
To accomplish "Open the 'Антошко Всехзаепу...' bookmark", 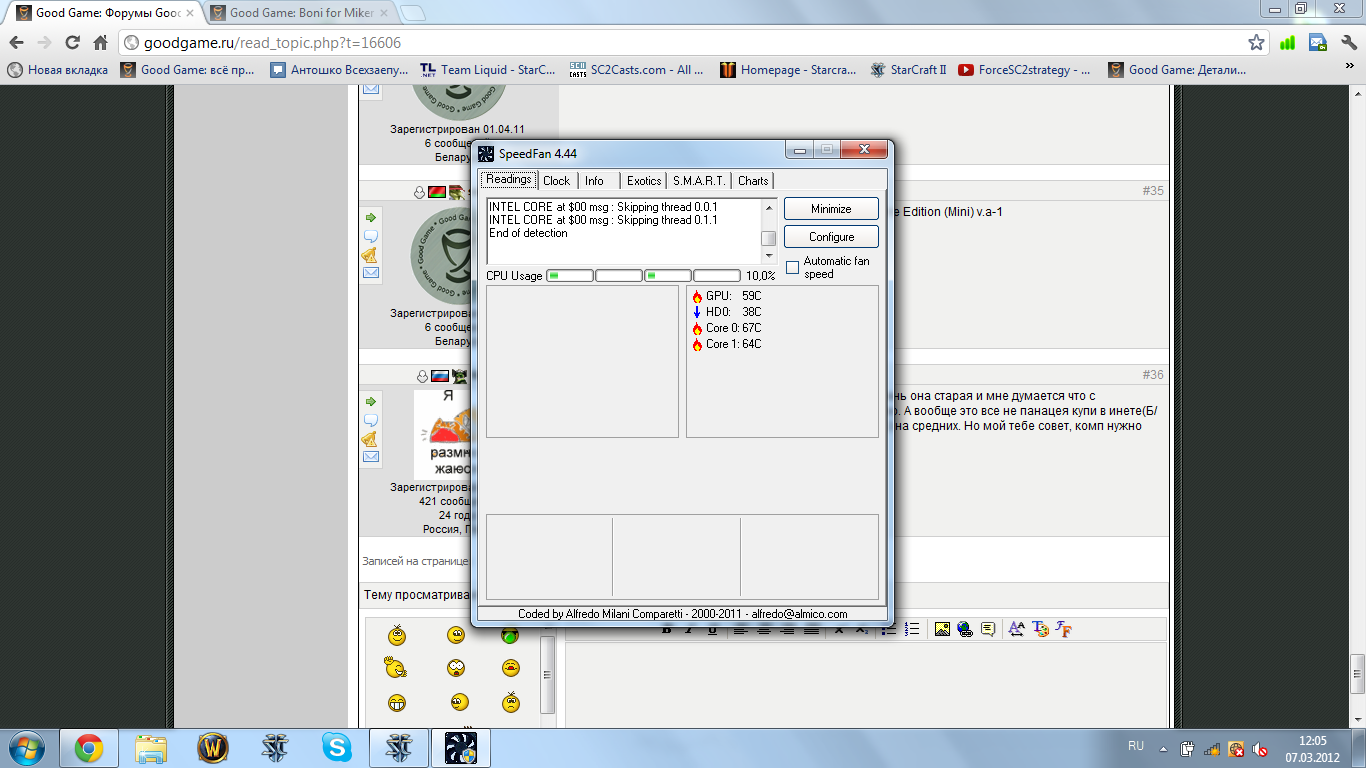I will (x=340, y=70).
